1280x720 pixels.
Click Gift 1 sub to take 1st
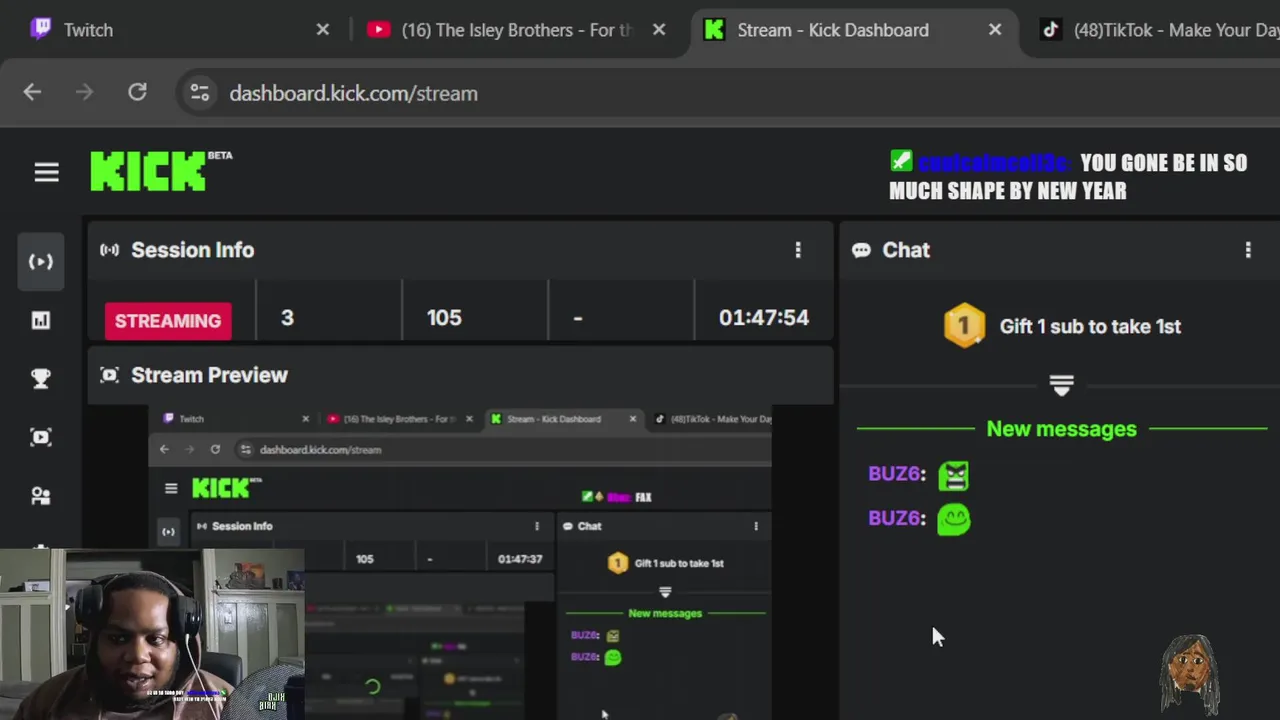pyautogui.click(x=1090, y=326)
